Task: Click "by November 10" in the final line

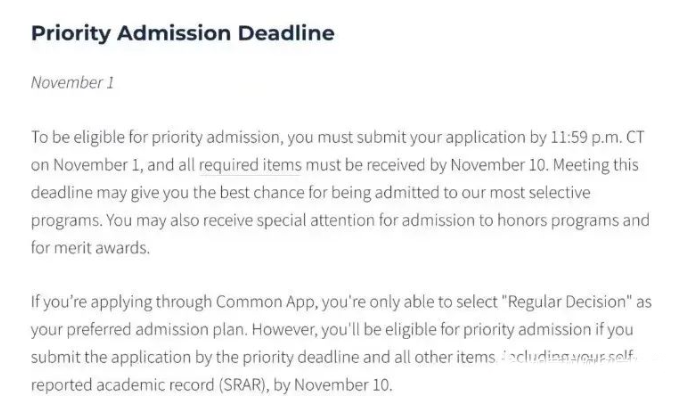Action: point(333,385)
